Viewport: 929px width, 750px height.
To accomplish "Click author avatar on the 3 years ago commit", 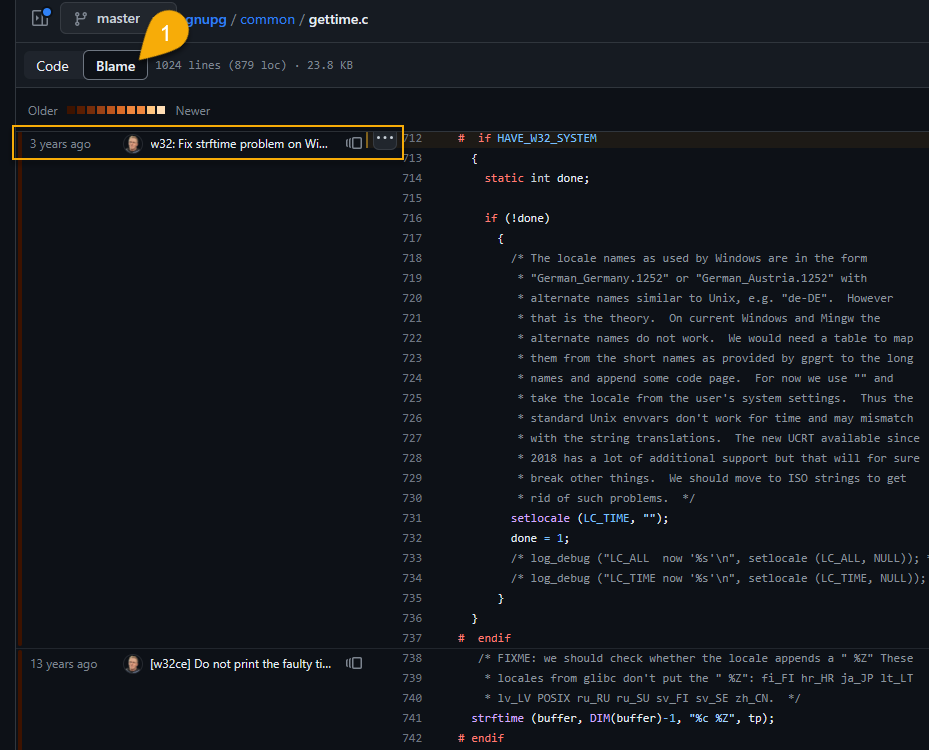I will pyautogui.click(x=133, y=144).
